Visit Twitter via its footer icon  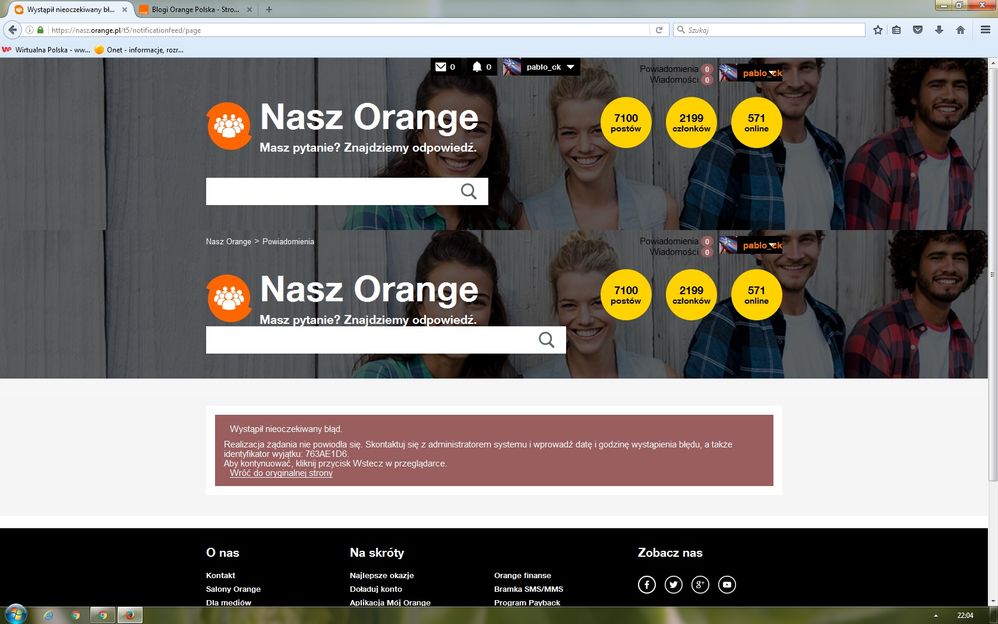pyautogui.click(x=673, y=584)
